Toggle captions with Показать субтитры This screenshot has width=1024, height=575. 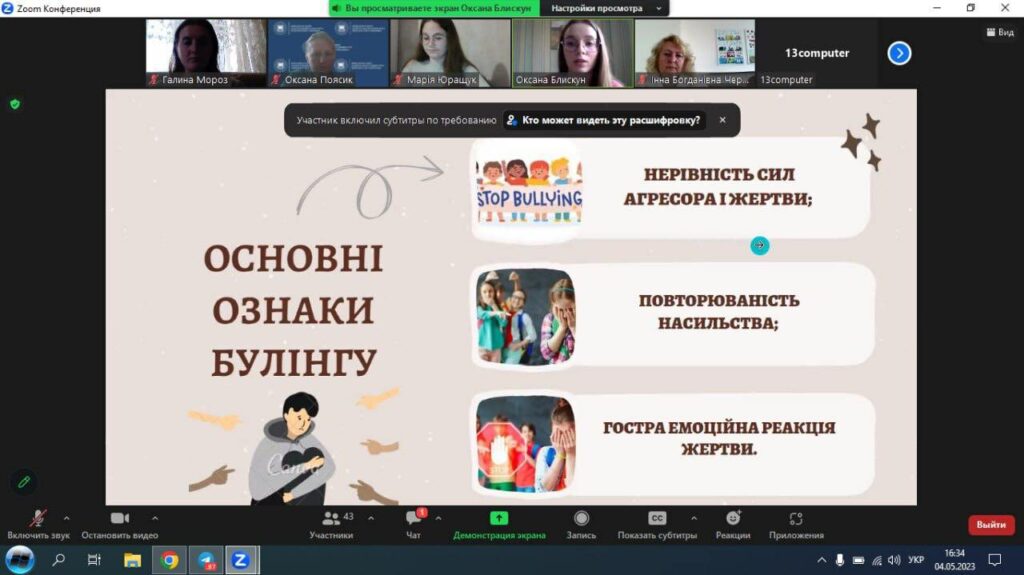(x=657, y=518)
